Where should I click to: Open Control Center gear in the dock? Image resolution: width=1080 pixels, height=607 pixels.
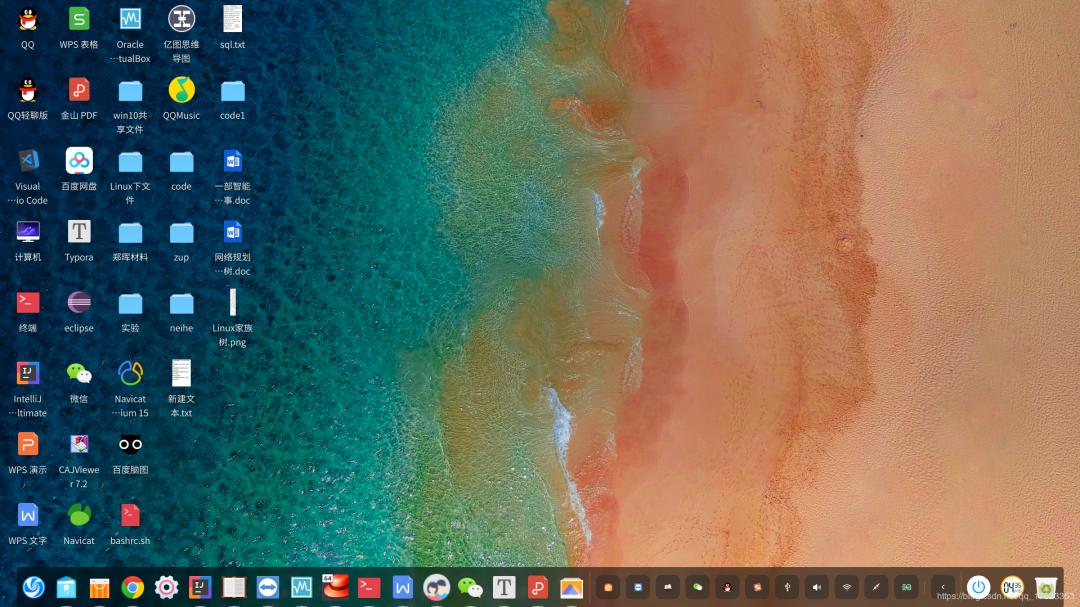tap(166, 587)
